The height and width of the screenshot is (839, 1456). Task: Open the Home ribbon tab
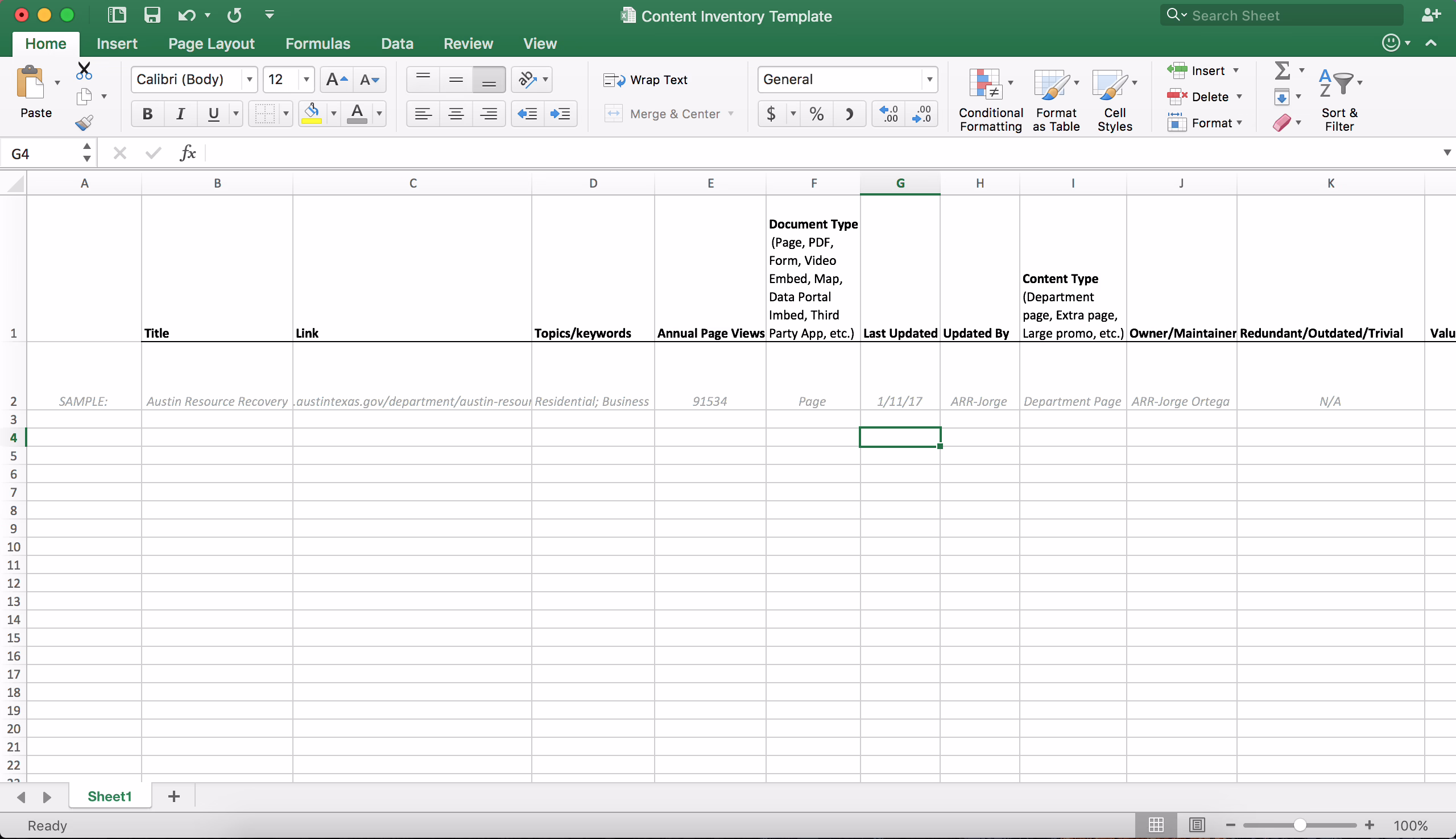[45, 44]
